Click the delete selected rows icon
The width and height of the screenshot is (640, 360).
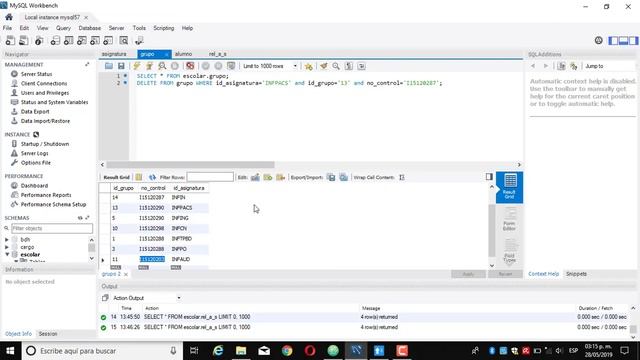(x=280, y=177)
